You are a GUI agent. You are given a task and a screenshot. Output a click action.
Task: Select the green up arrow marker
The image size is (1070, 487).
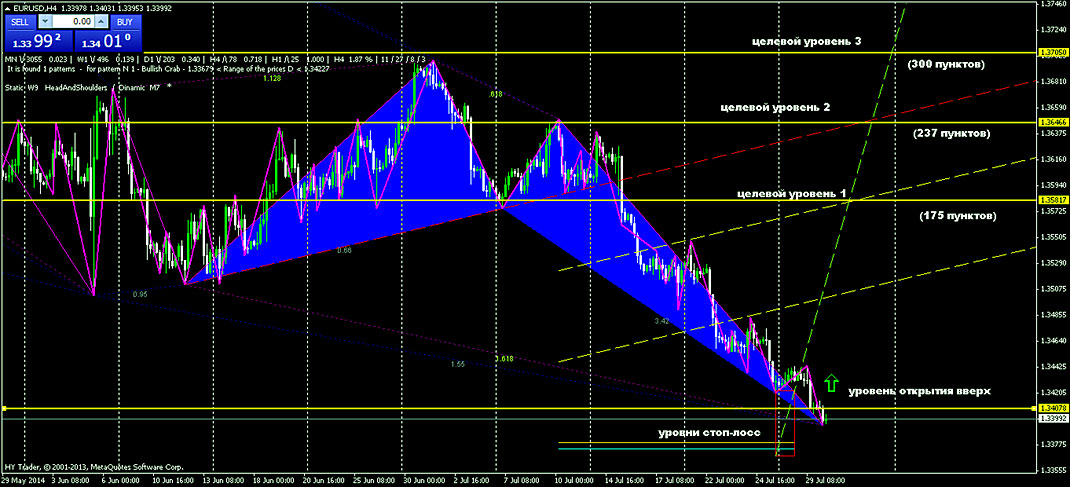(829, 384)
